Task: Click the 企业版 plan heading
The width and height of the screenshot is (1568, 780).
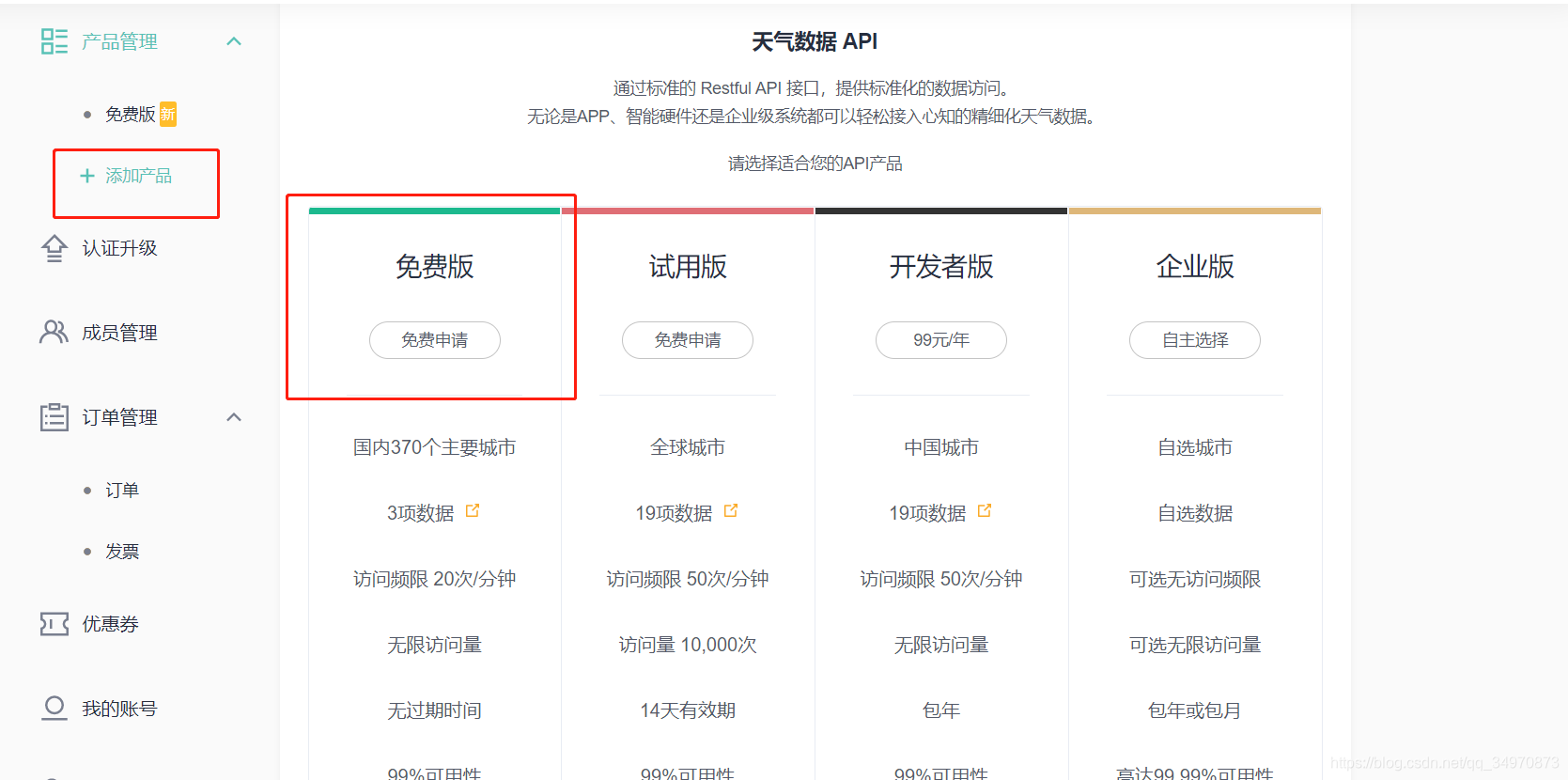Action: click(1195, 267)
